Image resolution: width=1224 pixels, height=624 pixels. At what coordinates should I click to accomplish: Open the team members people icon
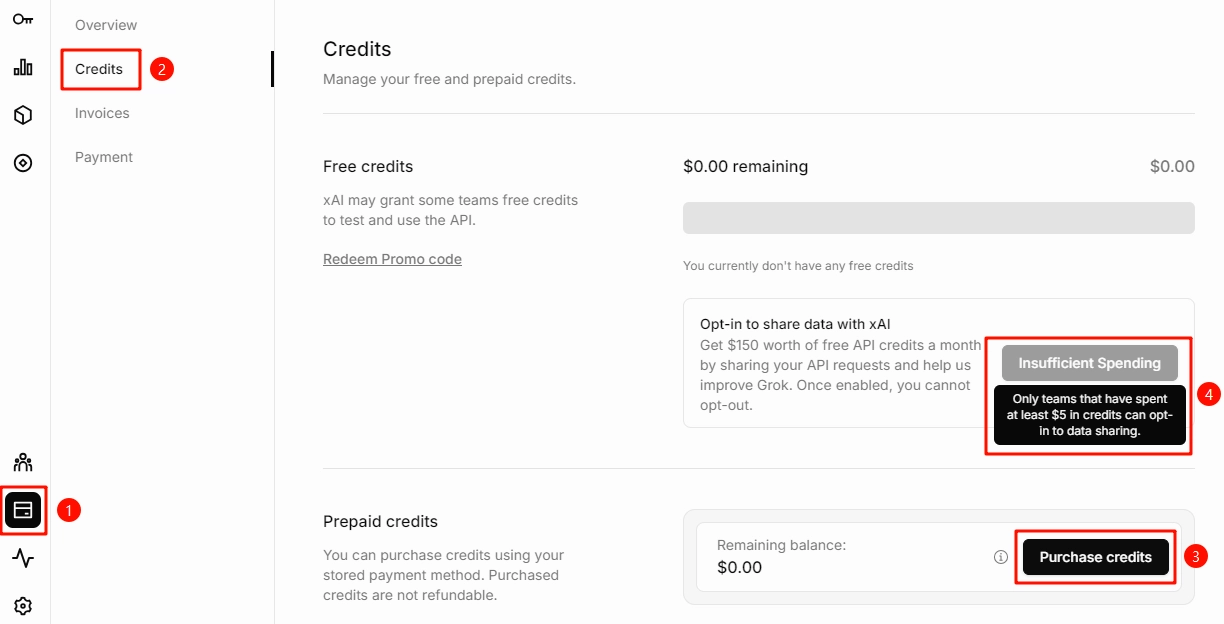click(23, 462)
